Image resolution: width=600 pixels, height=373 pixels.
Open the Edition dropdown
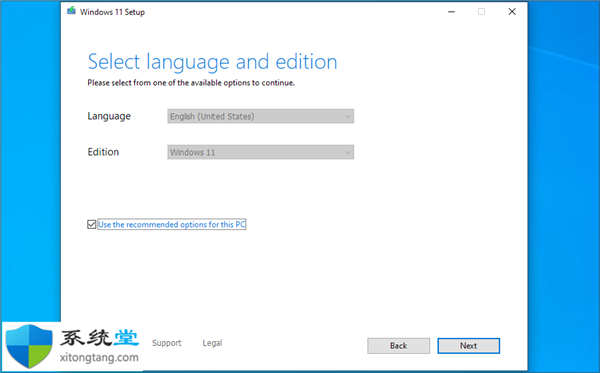click(261, 152)
